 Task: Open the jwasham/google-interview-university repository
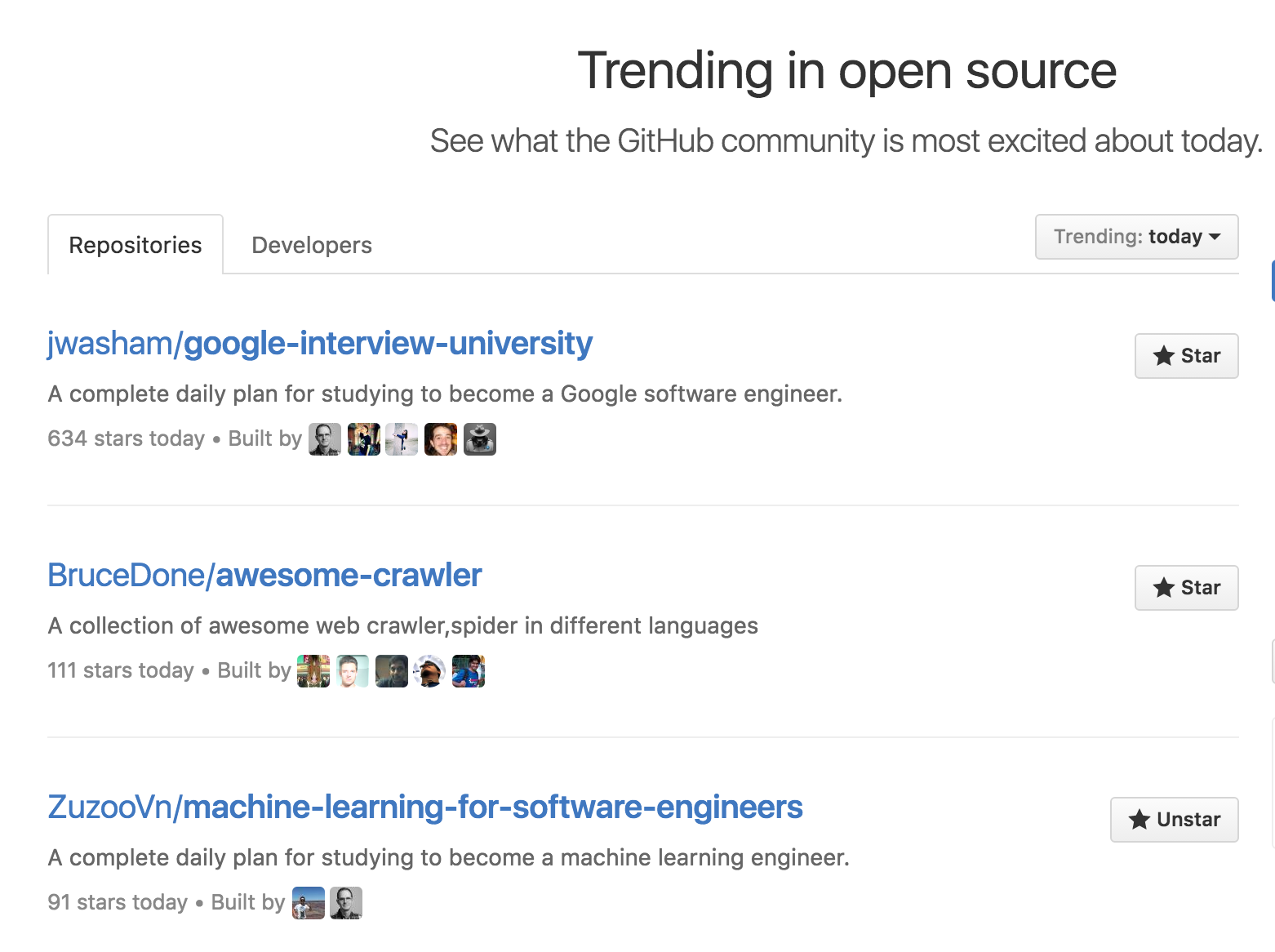(x=319, y=344)
